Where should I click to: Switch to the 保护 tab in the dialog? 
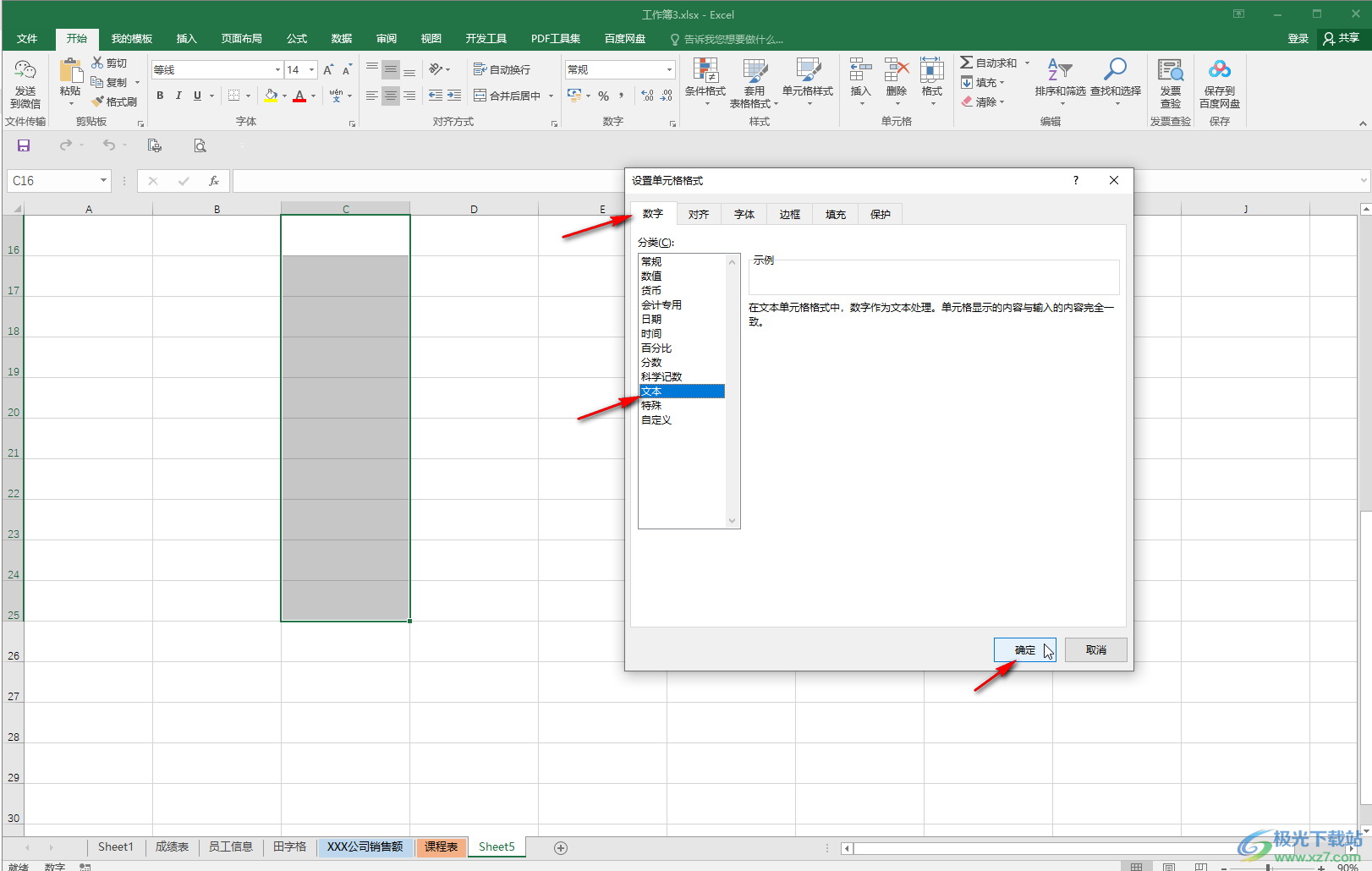(881, 215)
